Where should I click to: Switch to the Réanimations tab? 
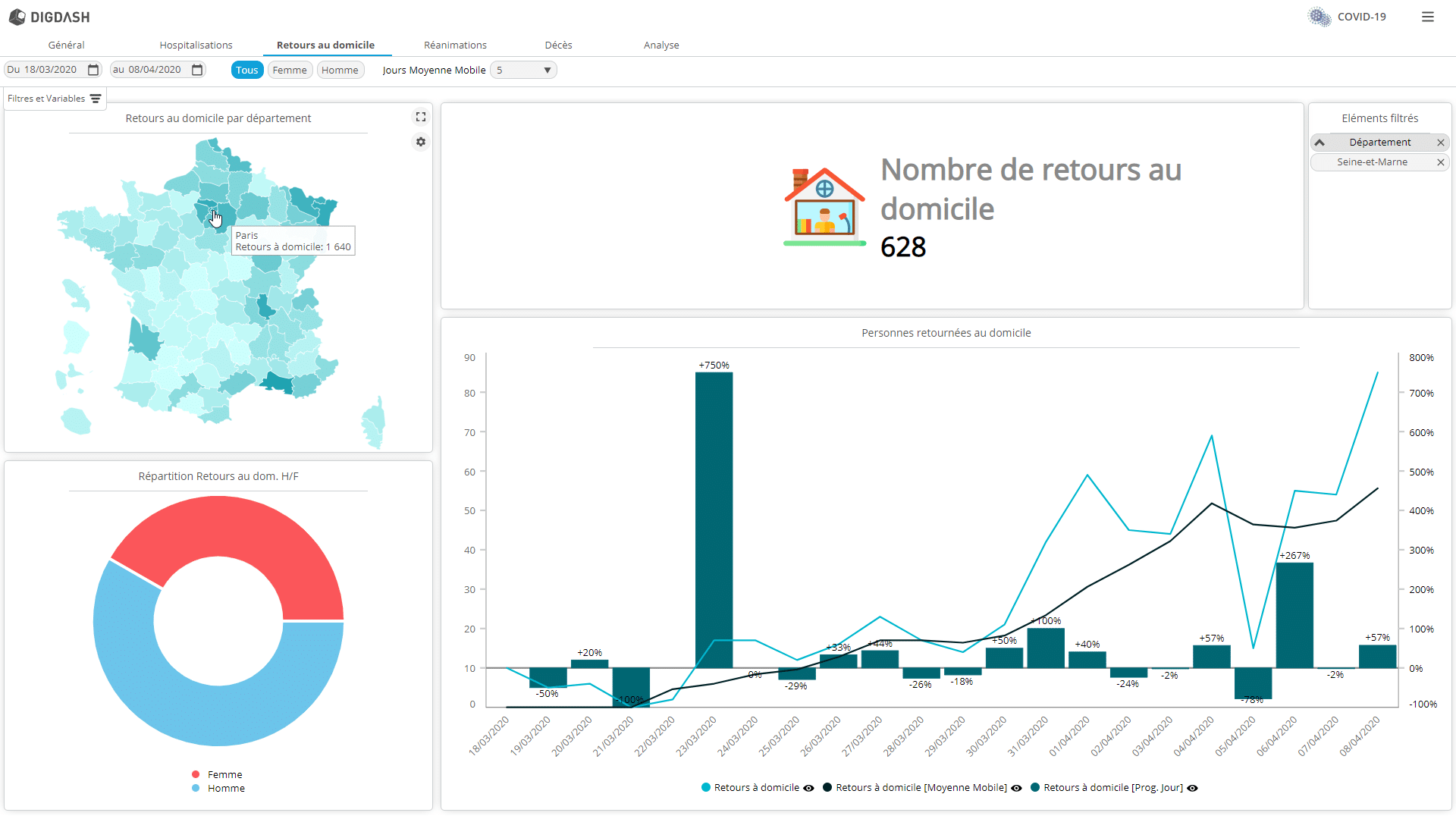455,45
